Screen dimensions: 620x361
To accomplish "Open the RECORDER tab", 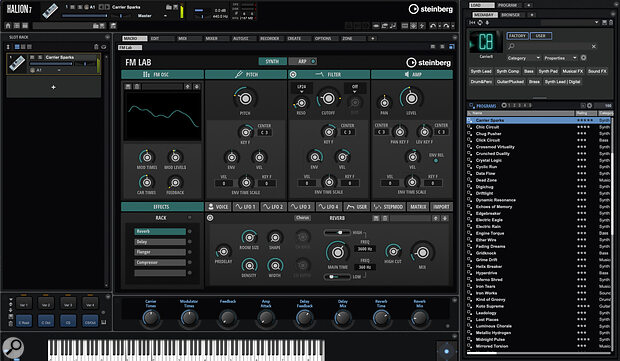I will tap(271, 38).
